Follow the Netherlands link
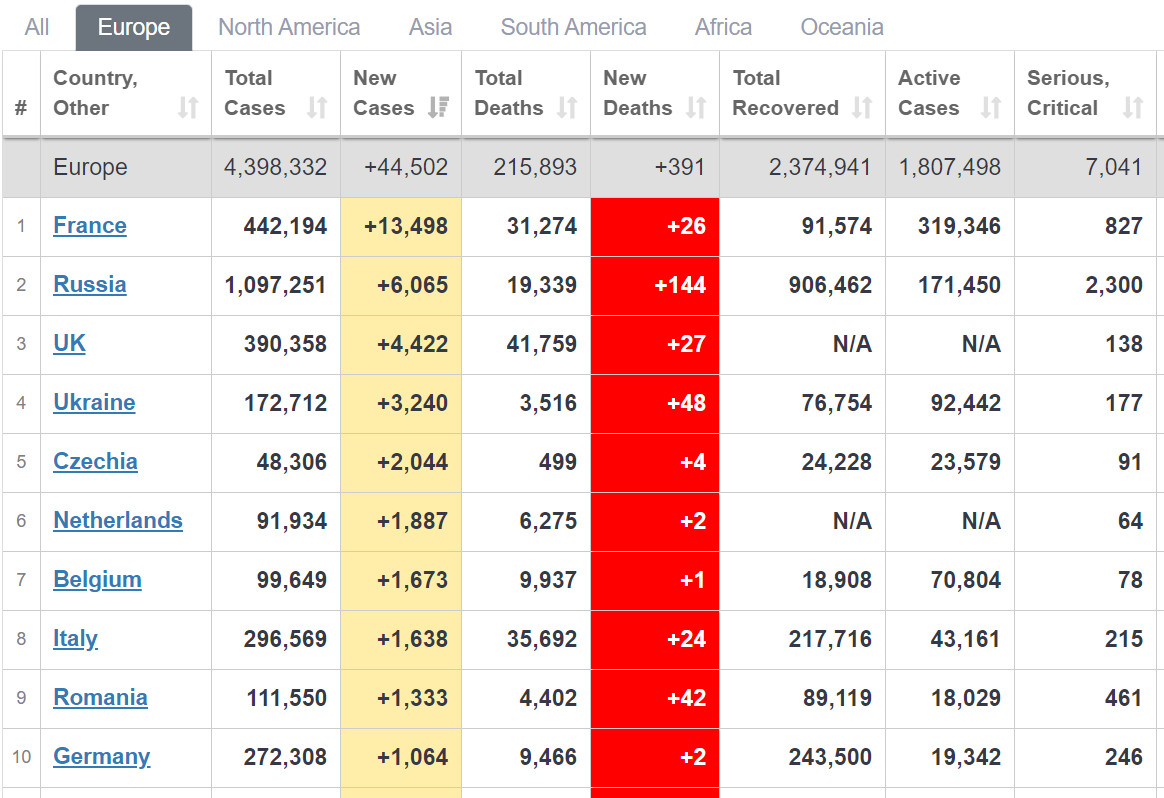The height and width of the screenshot is (798, 1164). pos(118,521)
